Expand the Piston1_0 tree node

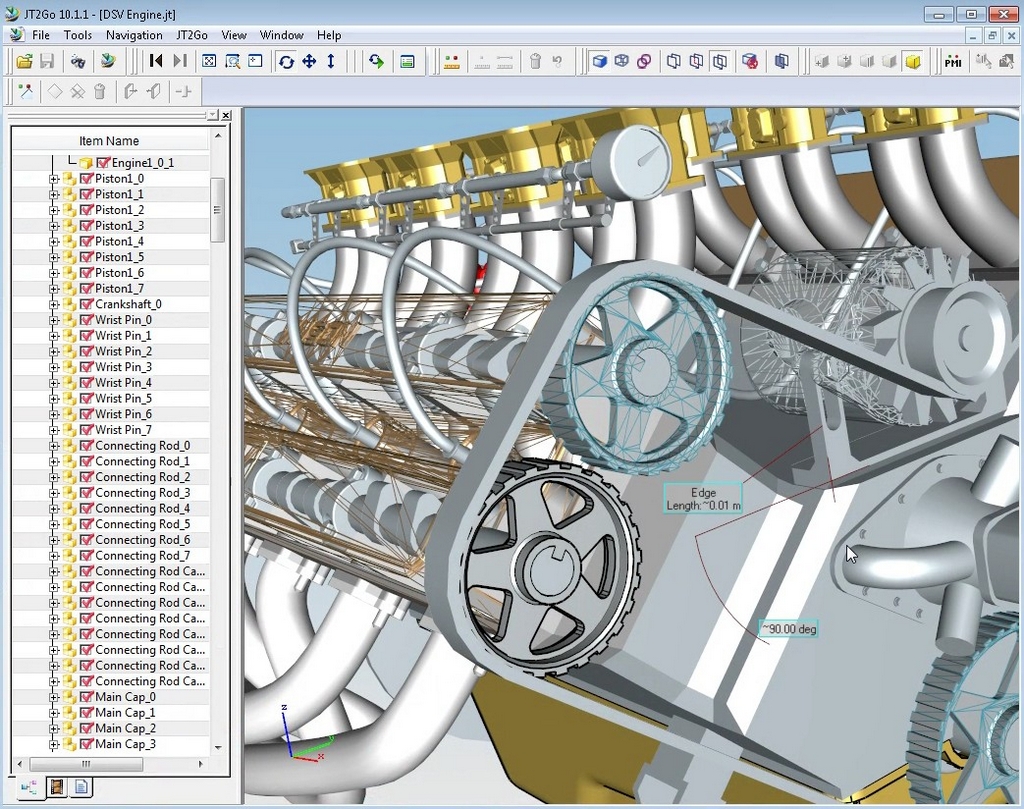54,179
